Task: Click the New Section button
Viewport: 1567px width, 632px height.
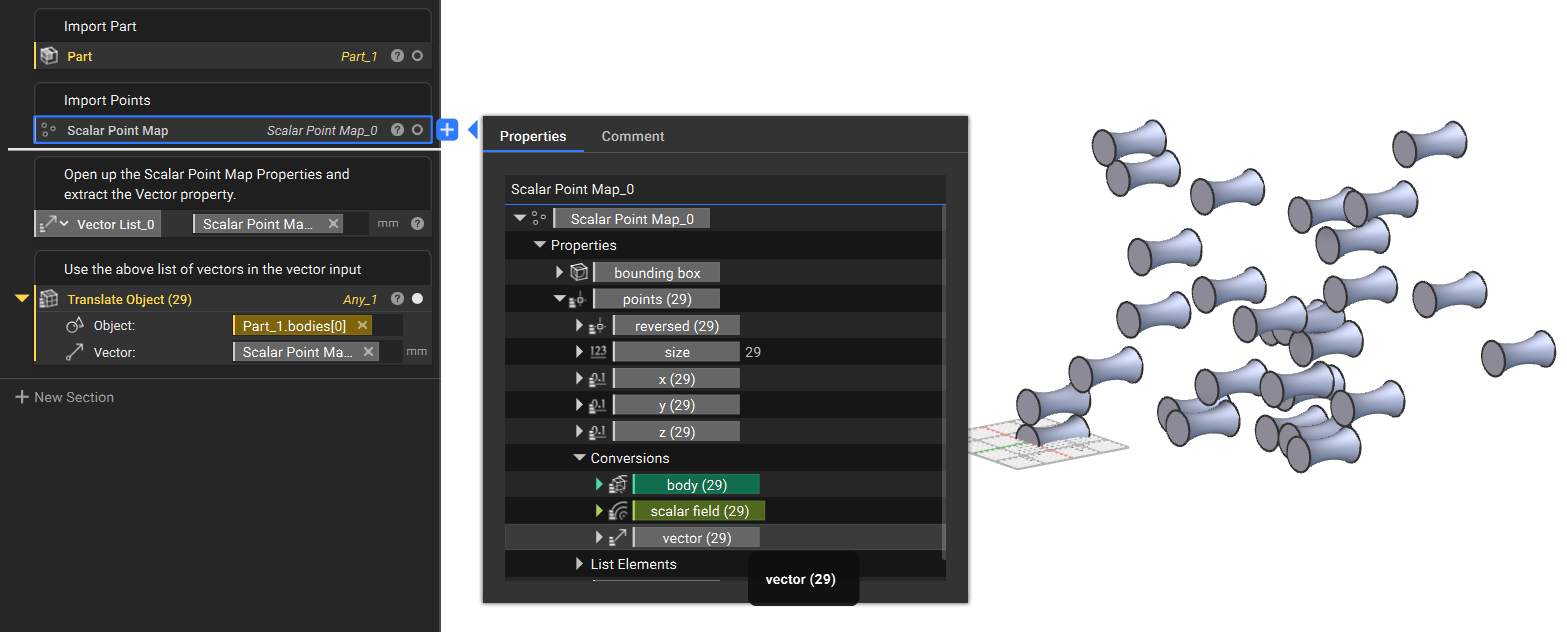Action: [64, 396]
